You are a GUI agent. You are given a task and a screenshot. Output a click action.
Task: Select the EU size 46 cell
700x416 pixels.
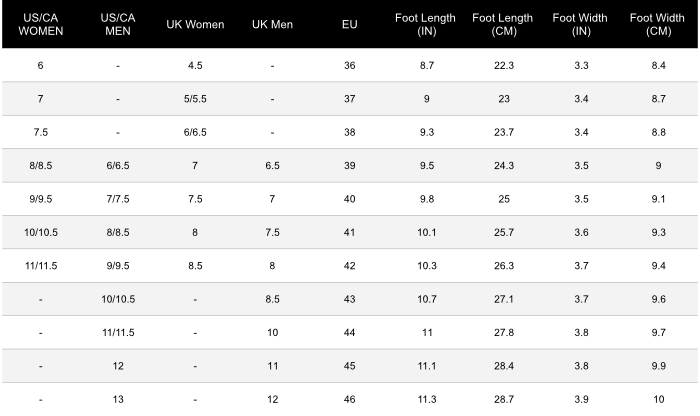(x=349, y=399)
